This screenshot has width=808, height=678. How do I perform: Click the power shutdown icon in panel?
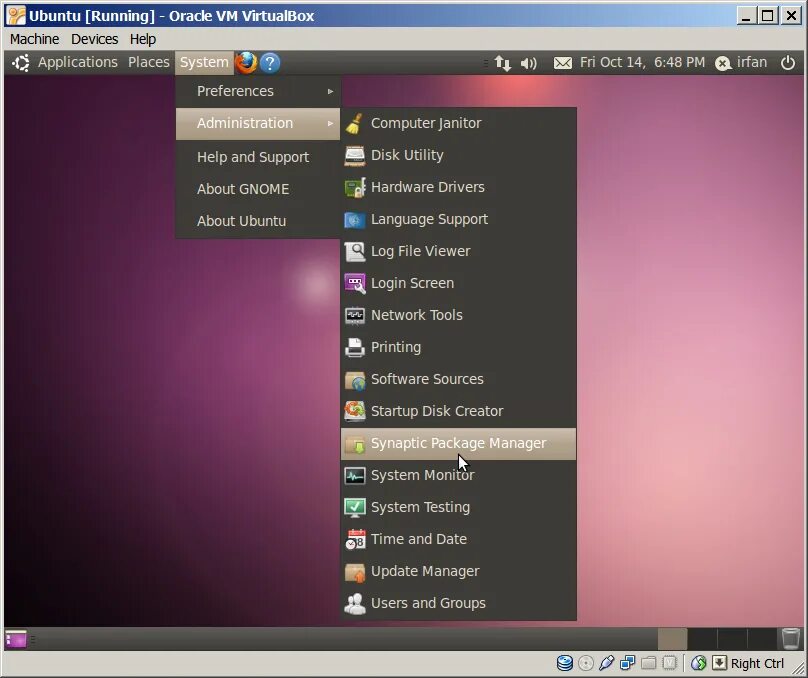click(787, 63)
